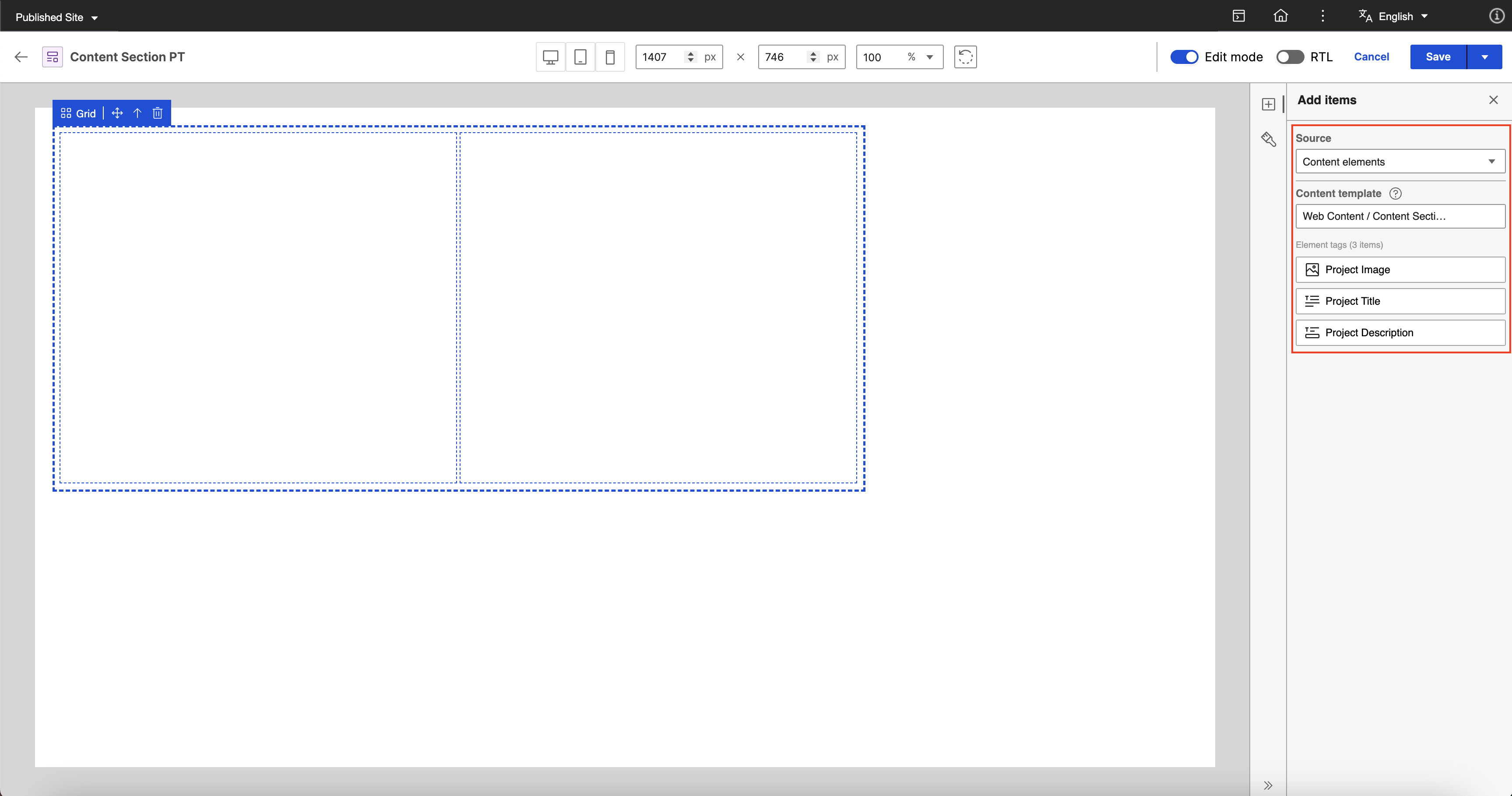Click the Cancel link
Screen dimensions: 1512x796
[x=1371, y=57]
